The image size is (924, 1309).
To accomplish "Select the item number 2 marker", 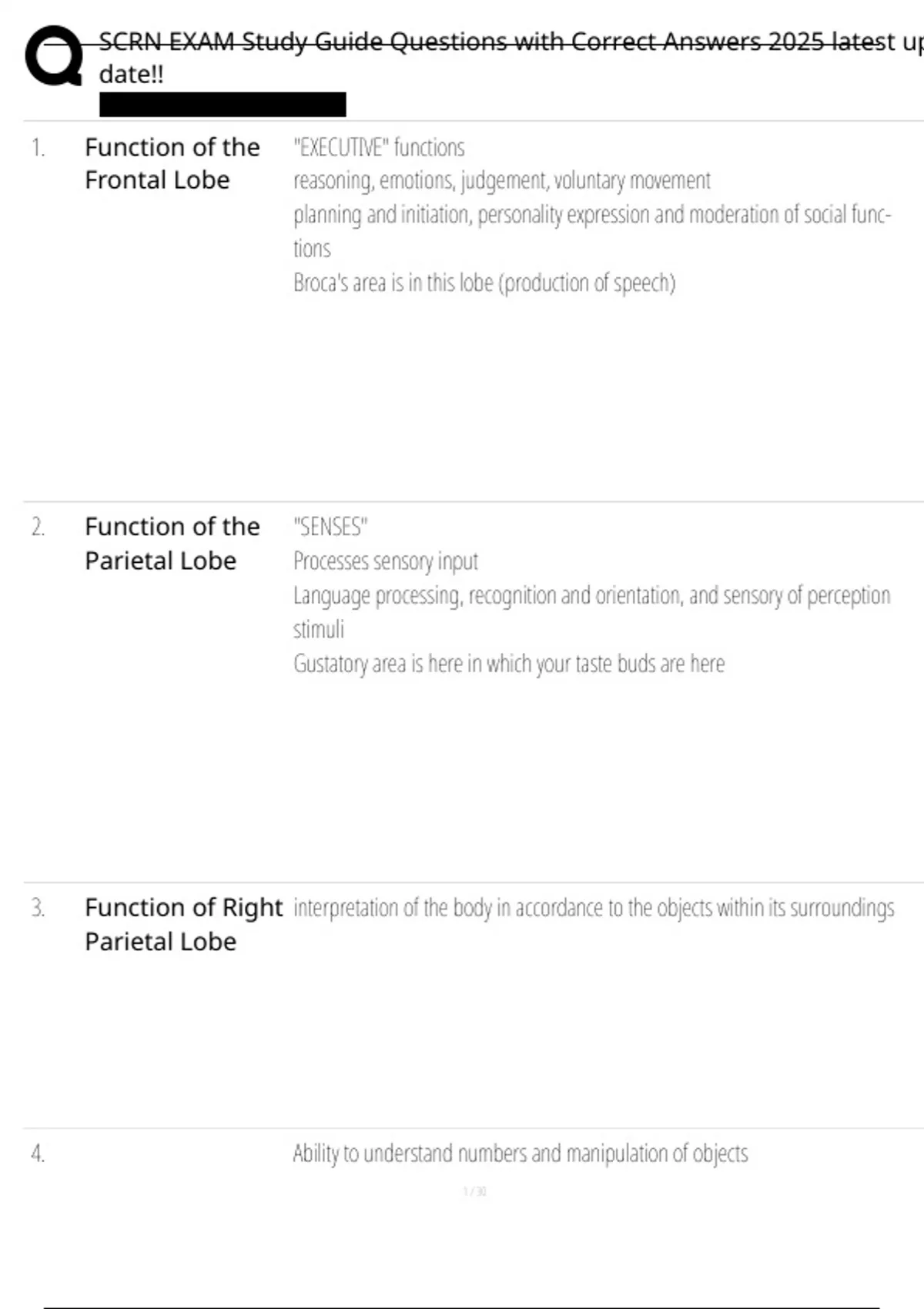I will pyautogui.click(x=38, y=527).
